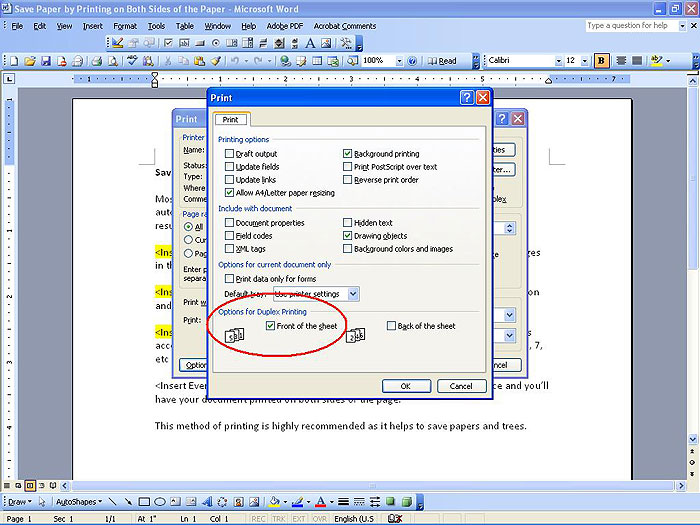Click Cancel in the Print options dialog

461,386
